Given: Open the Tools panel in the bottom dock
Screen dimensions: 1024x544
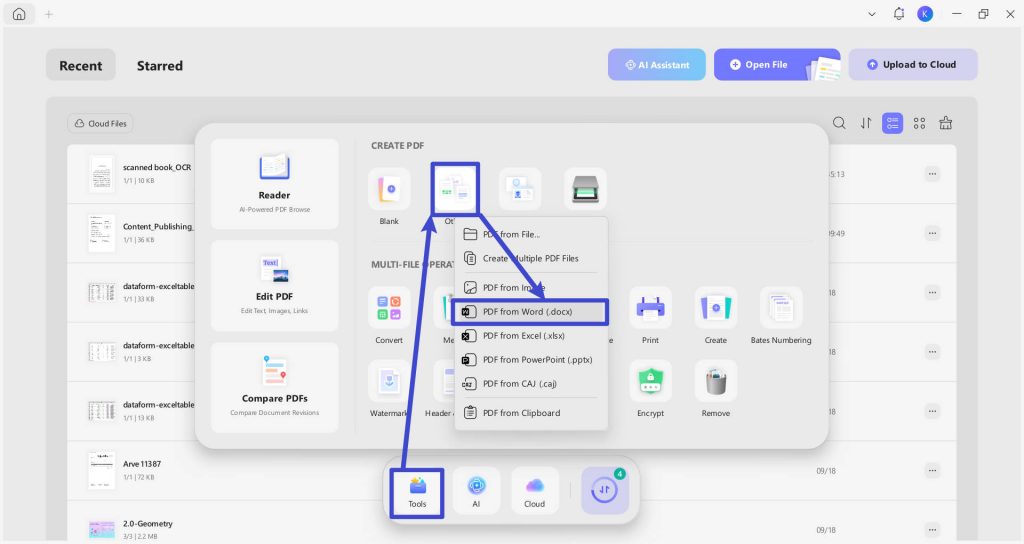Looking at the screenshot, I should pos(417,492).
